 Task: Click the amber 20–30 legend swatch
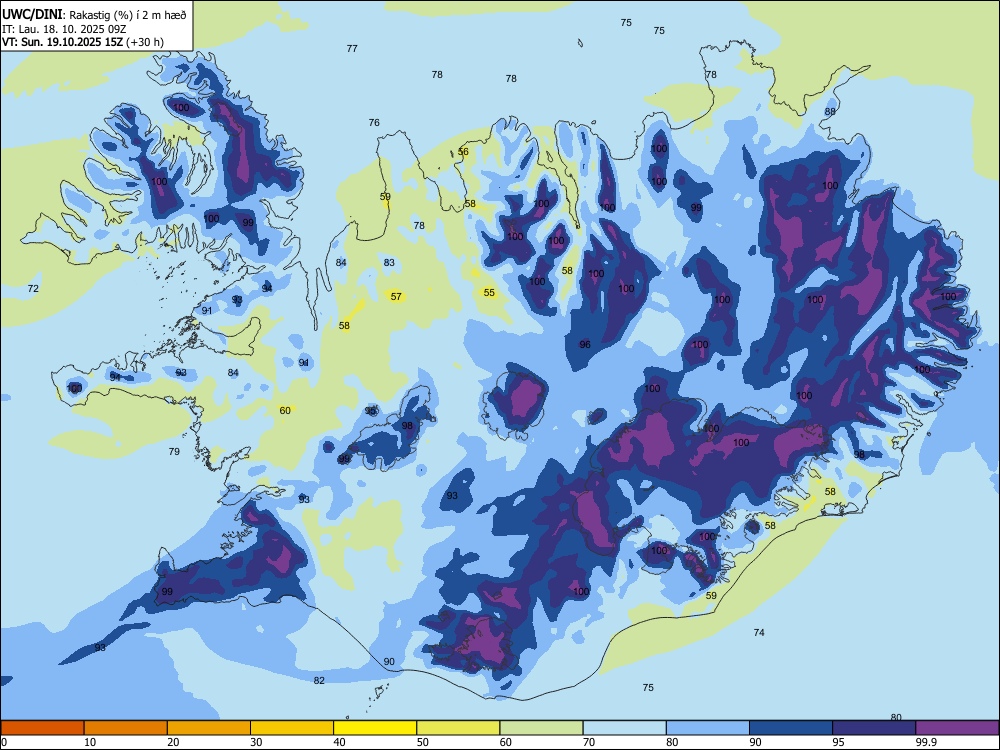[x=209, y=728]
